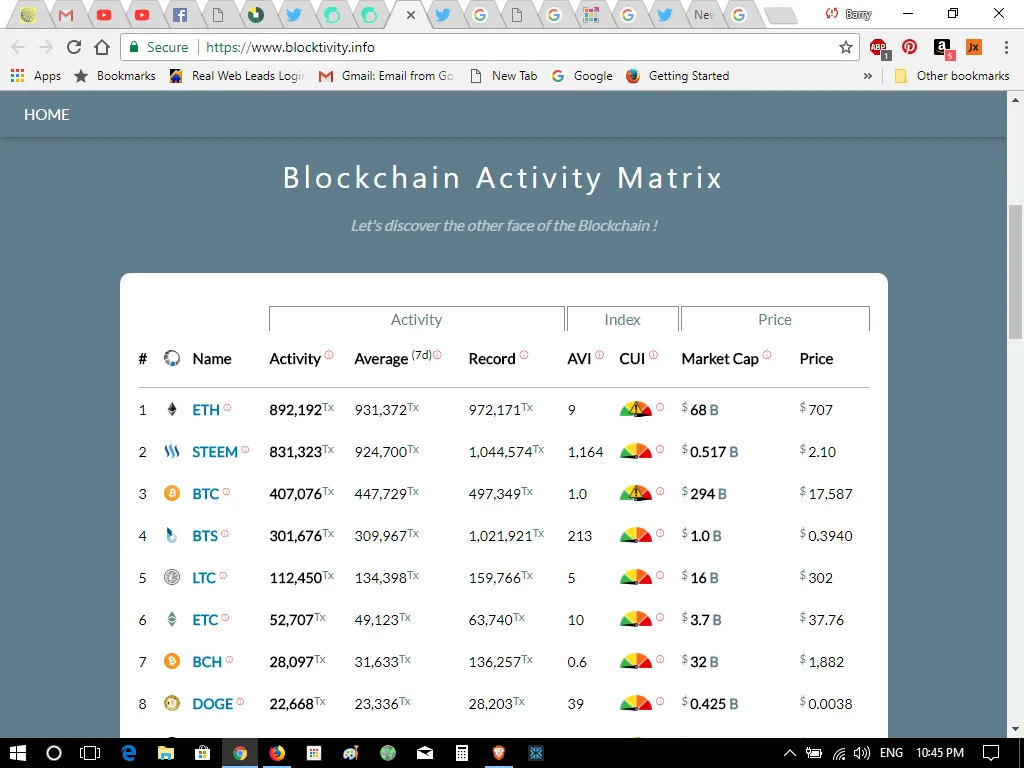The image size is (1024, 768).
Task: Click the CUI gauge in ETH row
Action: pos(635,409)
